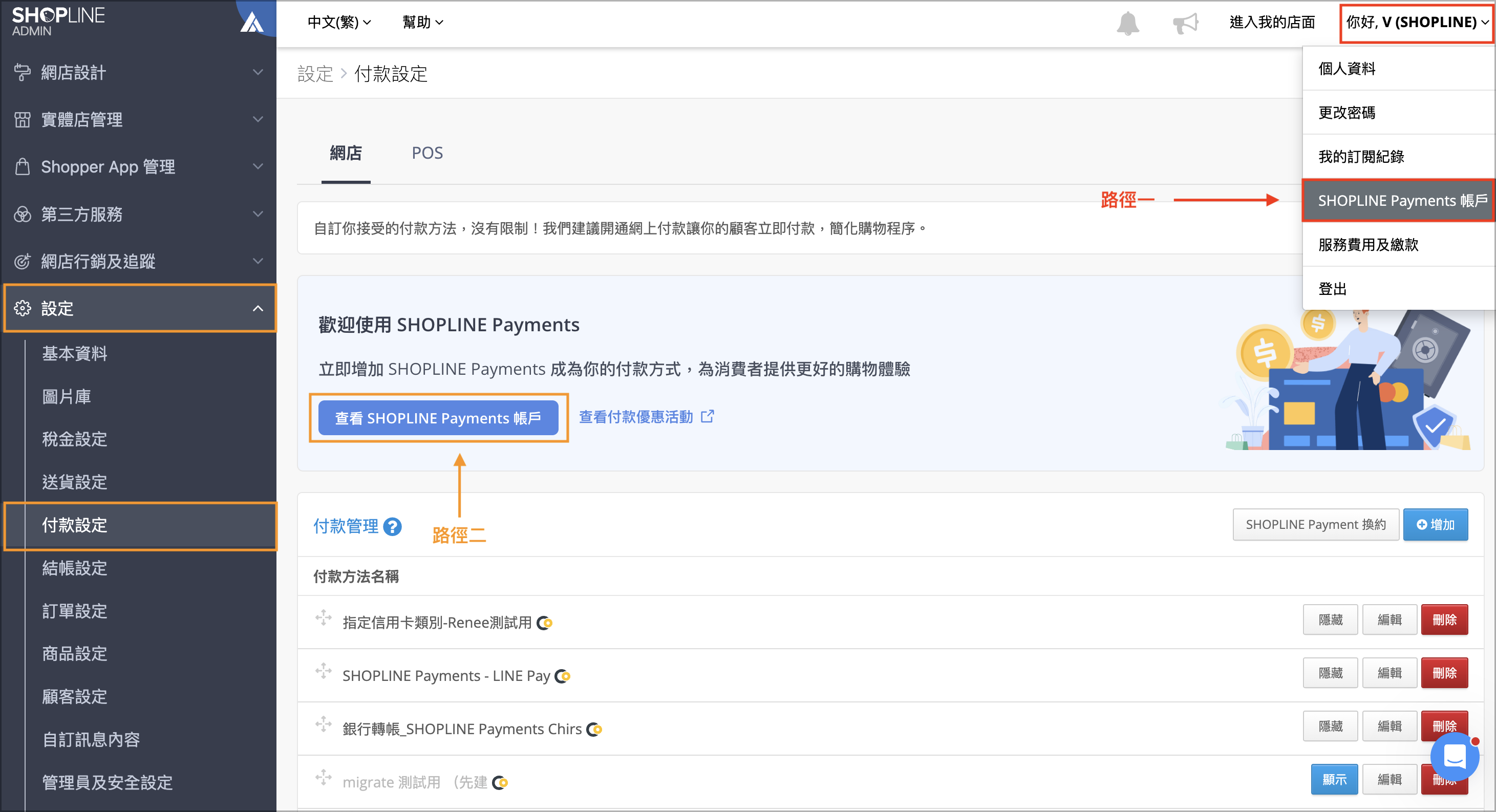Expand the 實體店管理 sidebar section
The height and width of the screenshot is (812, 1496).
tap(138, 120)
